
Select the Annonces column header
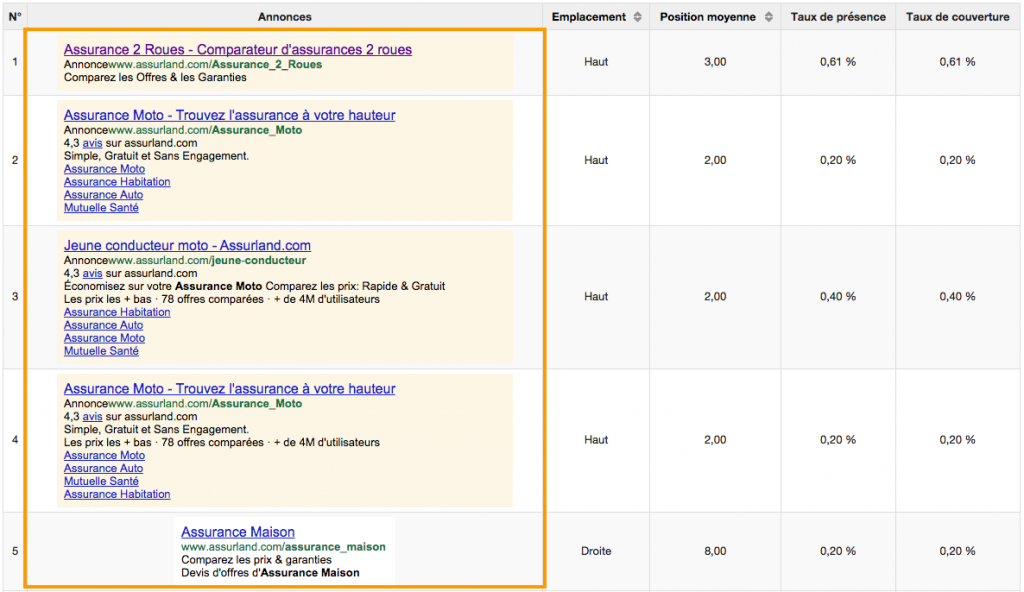(x=285, y=17)
